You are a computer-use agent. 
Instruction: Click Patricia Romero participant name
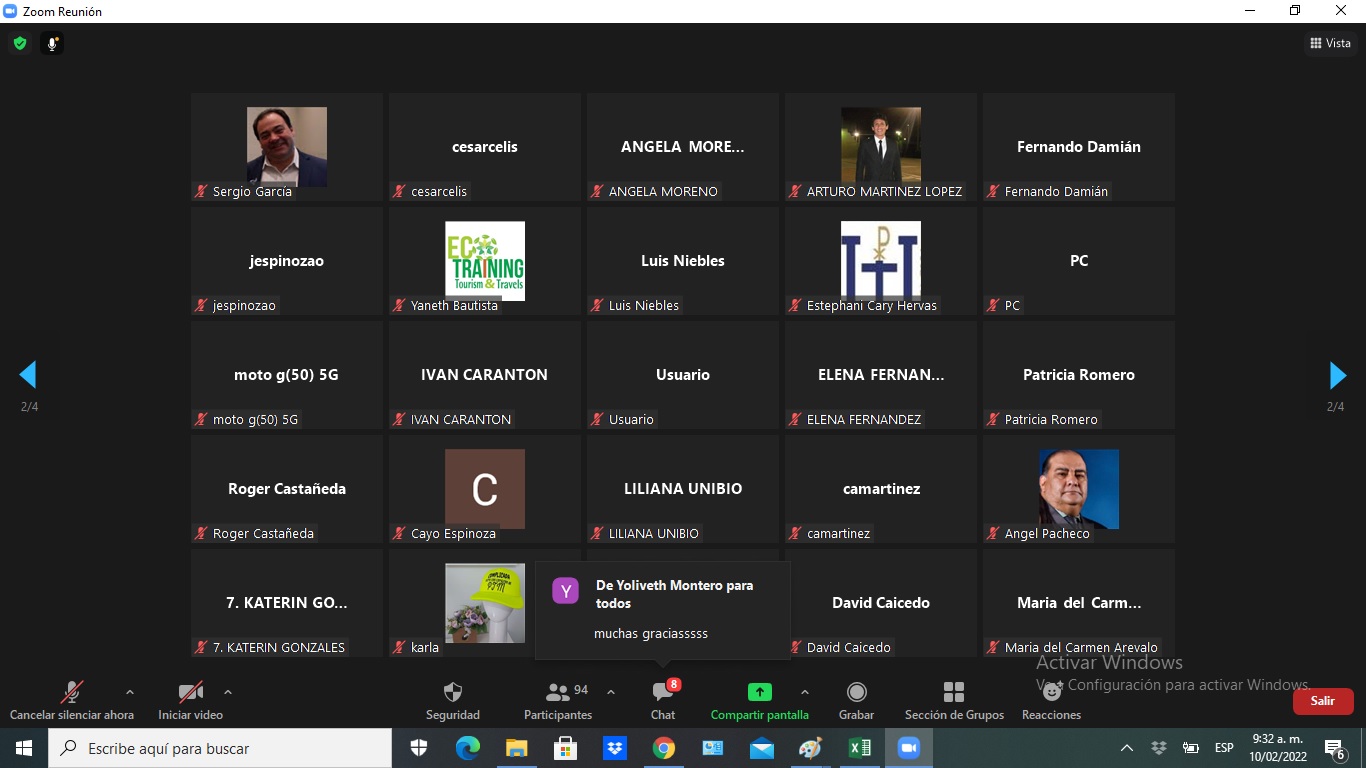click(1079, 375)
